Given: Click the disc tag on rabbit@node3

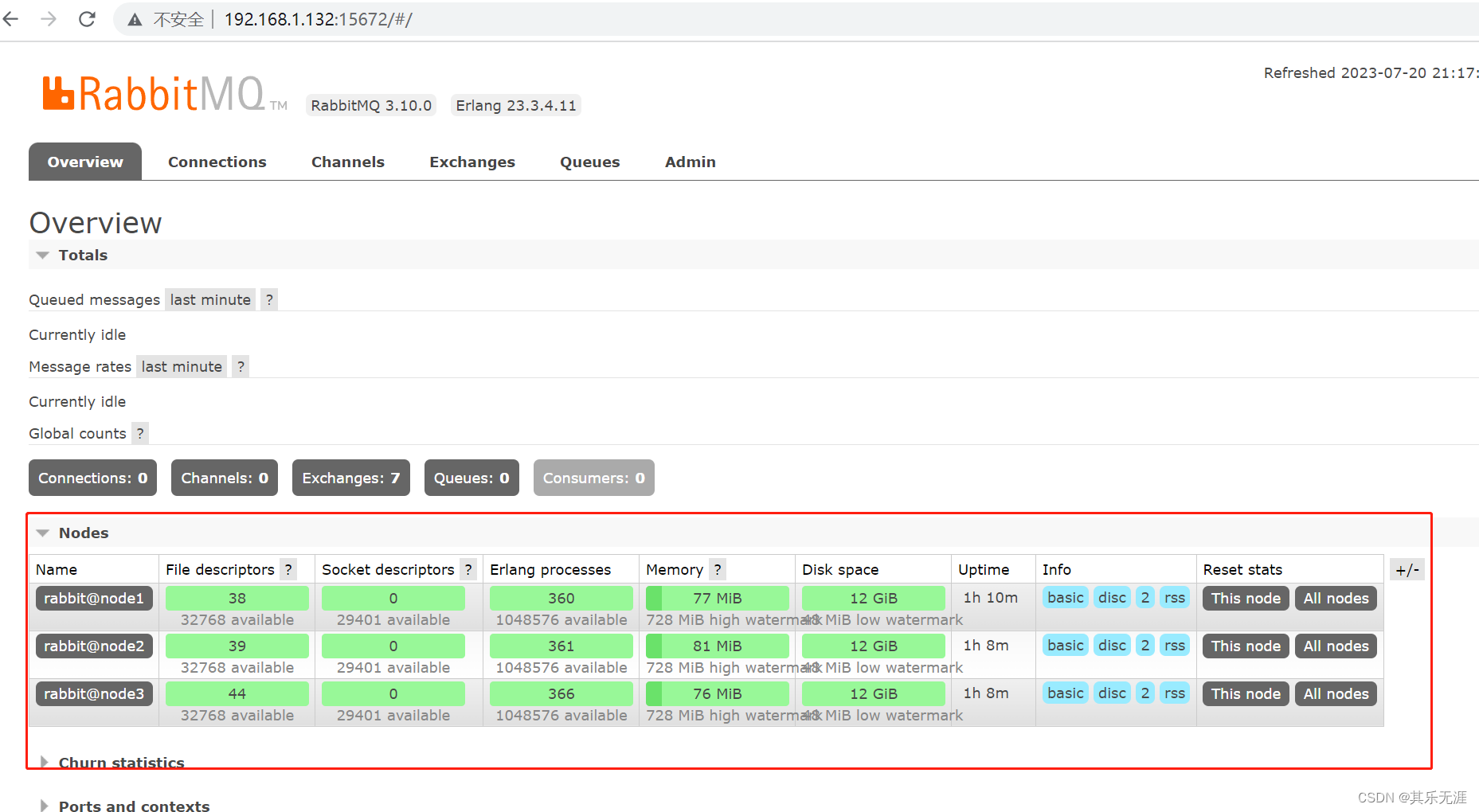Looking at the screenshot, I should tap(1112, 693).
